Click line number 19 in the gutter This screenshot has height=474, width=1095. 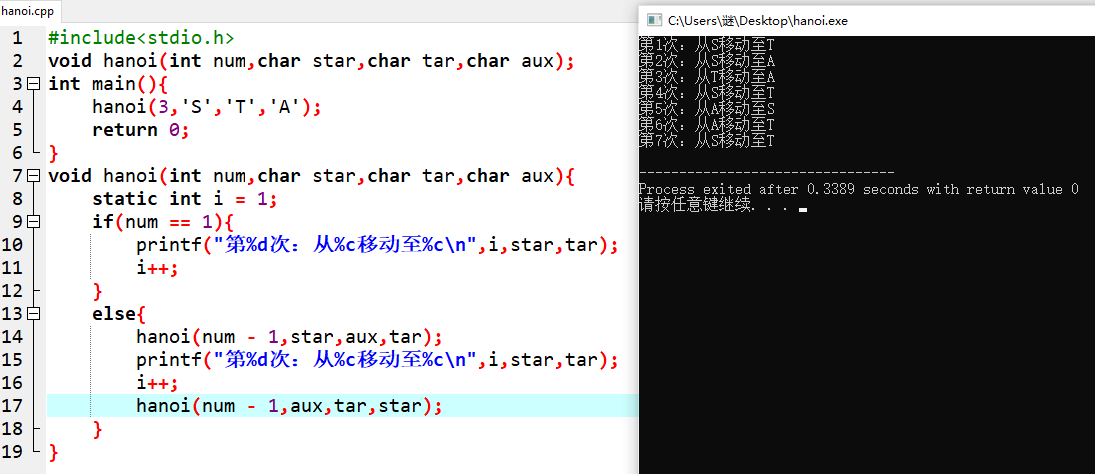pos(13,452)
